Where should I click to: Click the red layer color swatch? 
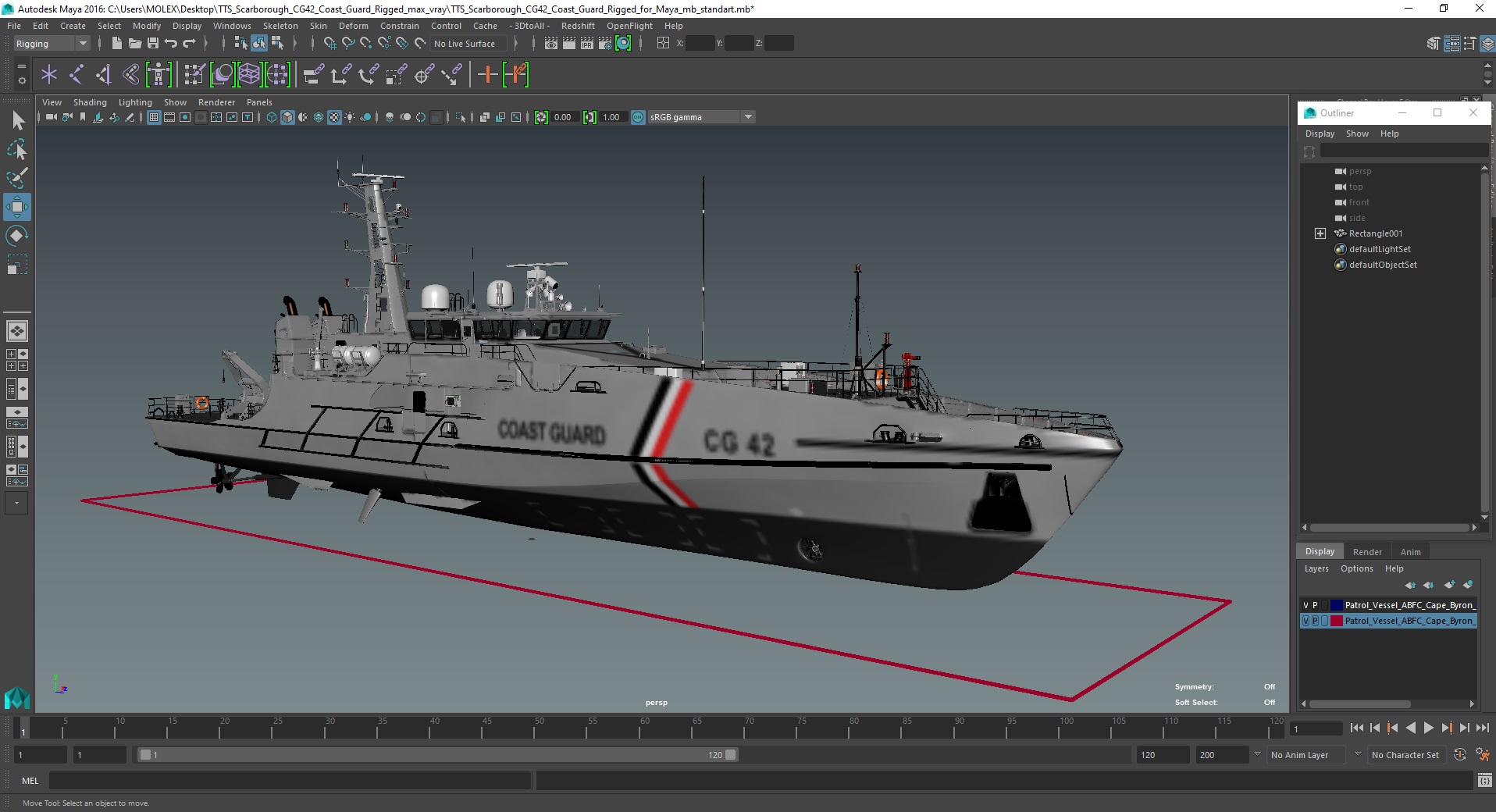[1336, 621]
